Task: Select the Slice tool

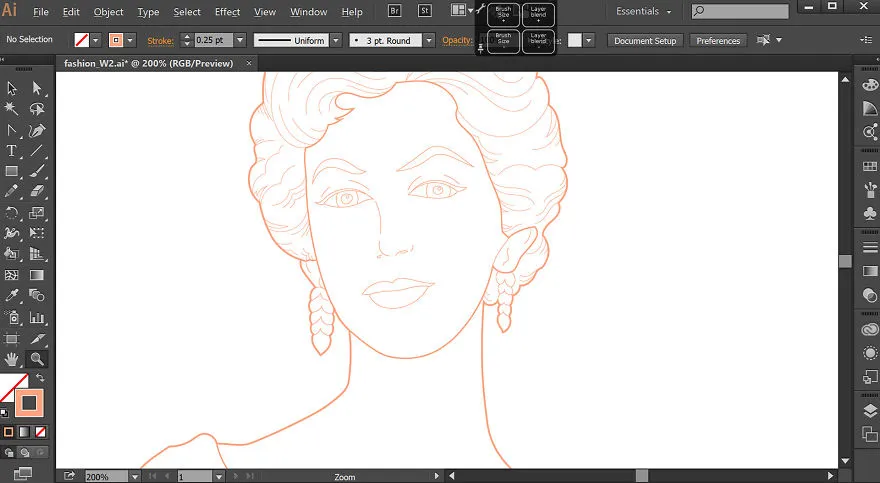Action: 37,338
